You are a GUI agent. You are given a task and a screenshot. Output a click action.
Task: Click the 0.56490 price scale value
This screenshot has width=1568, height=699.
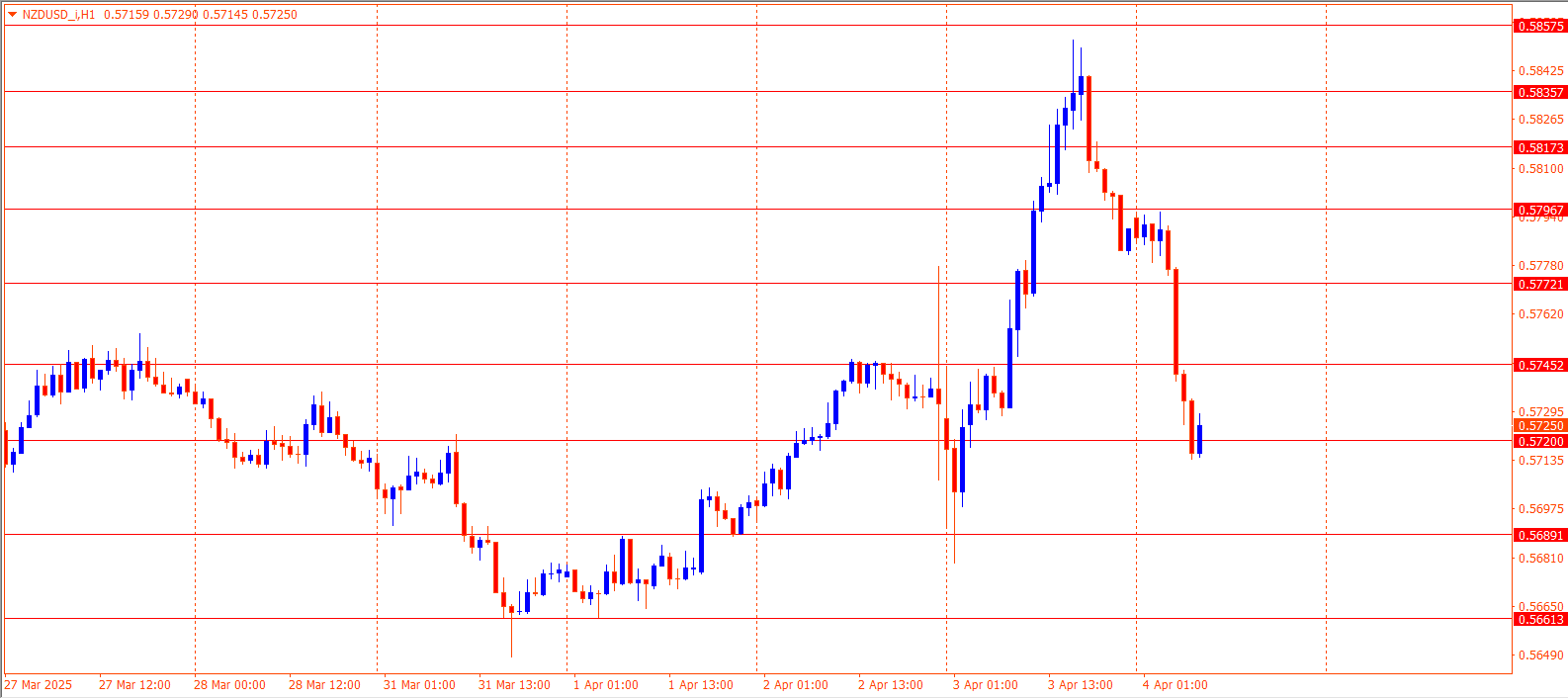tap(1541, 655)
